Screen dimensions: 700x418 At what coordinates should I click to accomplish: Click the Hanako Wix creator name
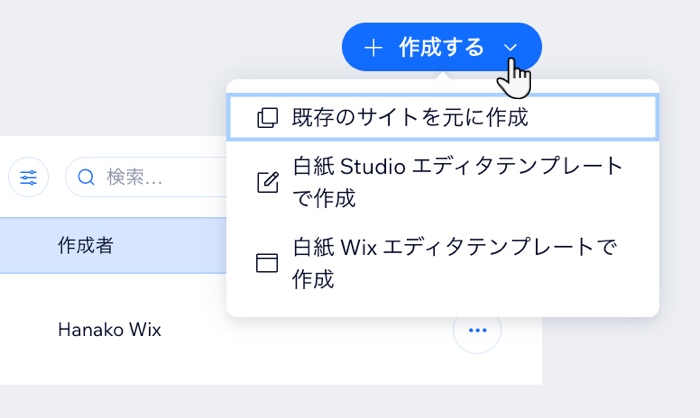coord(108,329)
